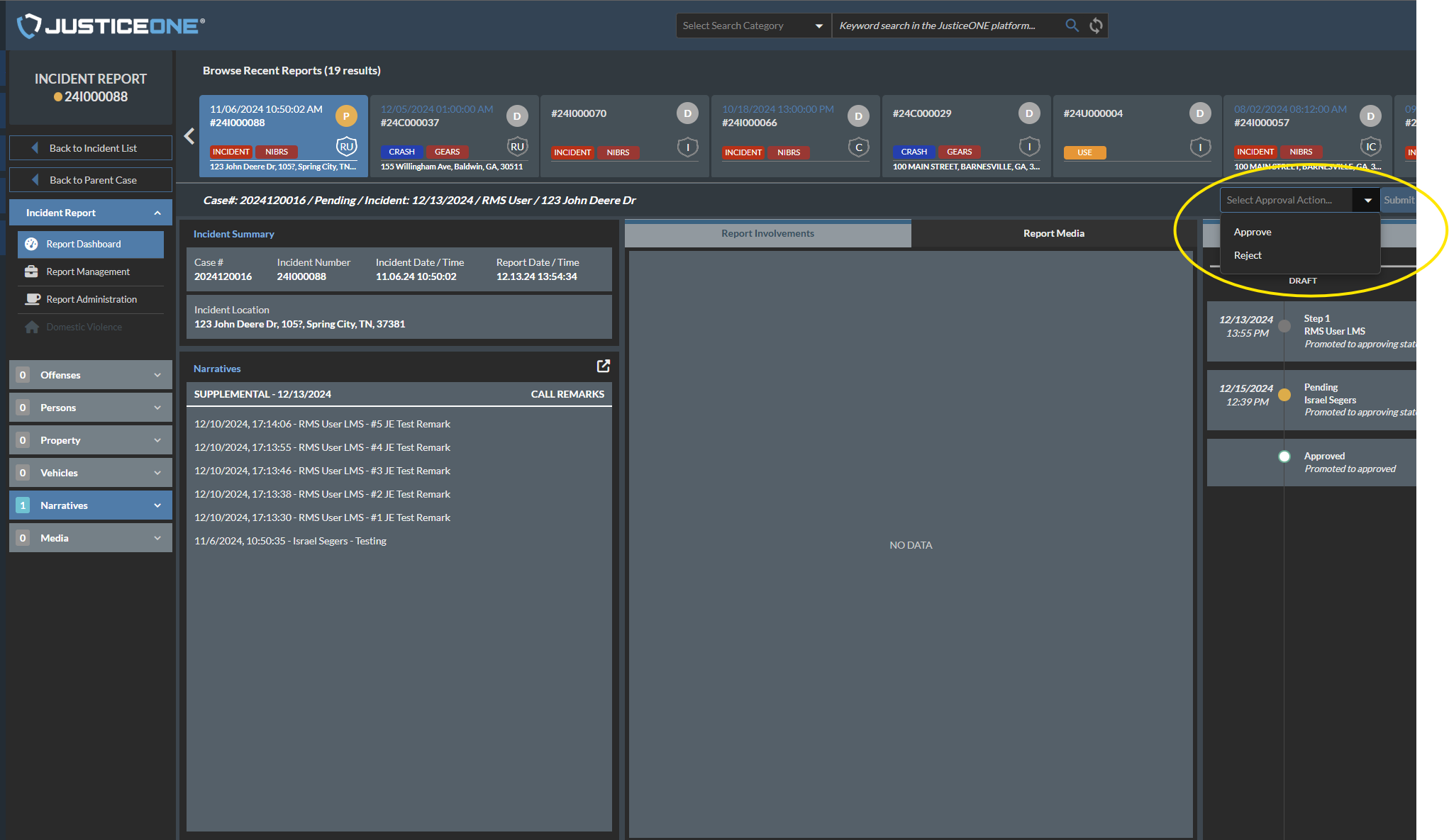Open Select Search Category dropdown
The height and width of the screenshot is (840, 1449).
click(753, 26)
